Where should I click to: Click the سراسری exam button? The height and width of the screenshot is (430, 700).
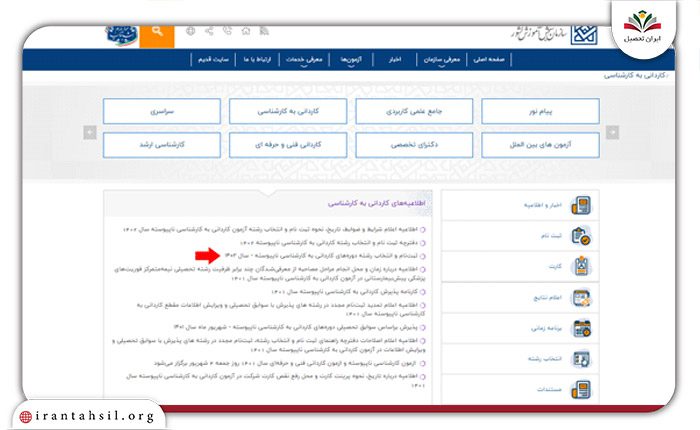tap(162, 111)
